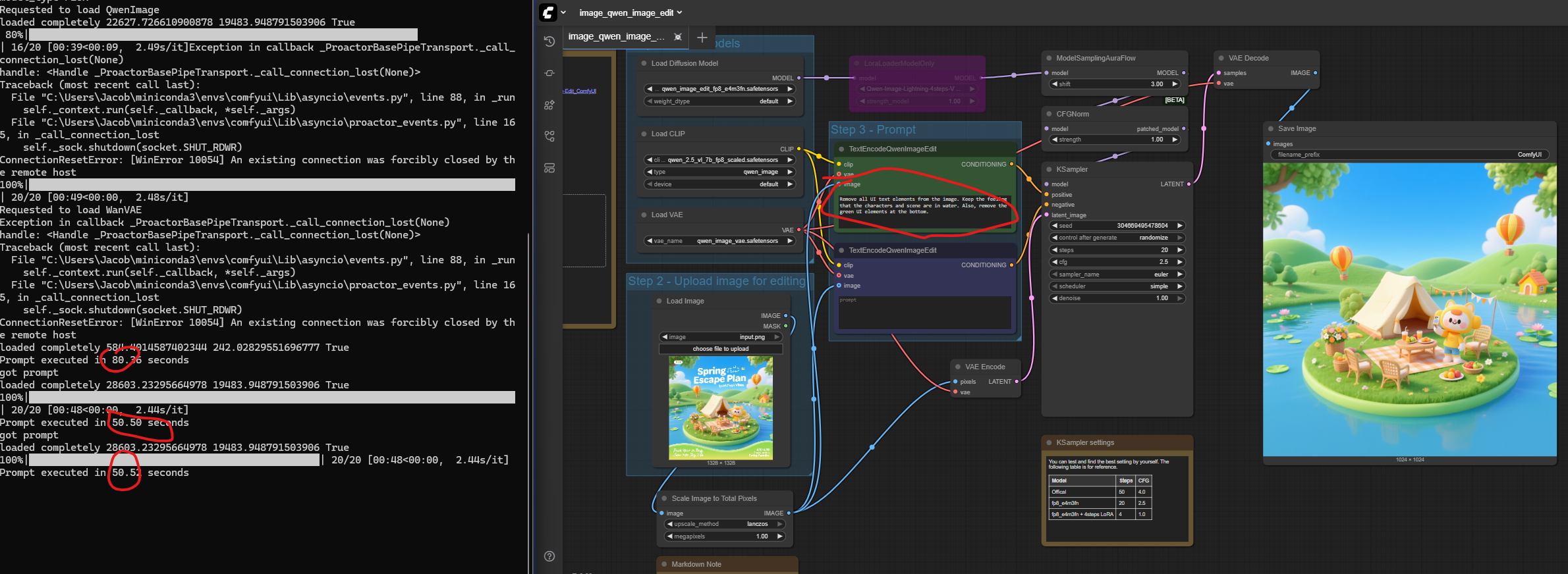Switch to the image_qwen_image workflow tab
This screenshot has width=1568, height=574.
click(617, 37)
